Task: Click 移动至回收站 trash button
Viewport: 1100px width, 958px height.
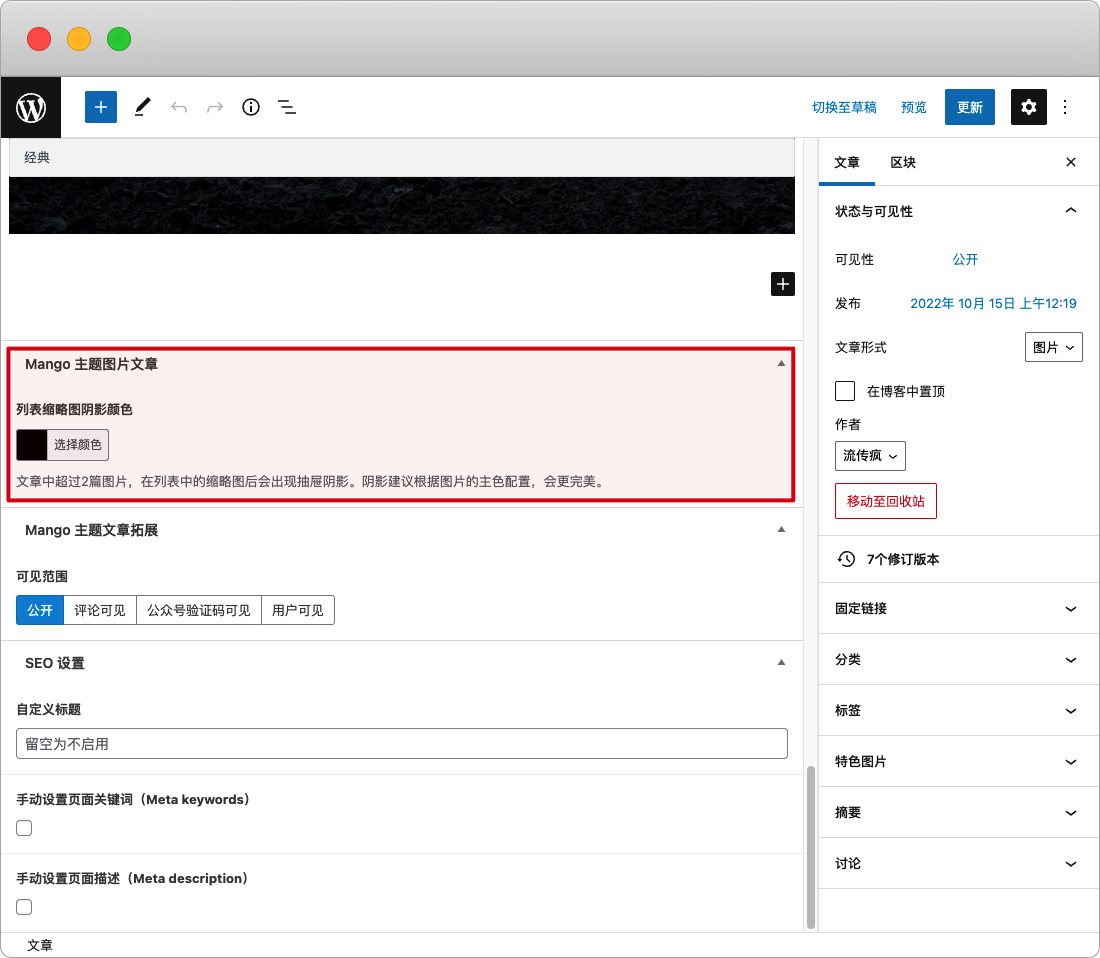Action: click(x=885, y=501)
